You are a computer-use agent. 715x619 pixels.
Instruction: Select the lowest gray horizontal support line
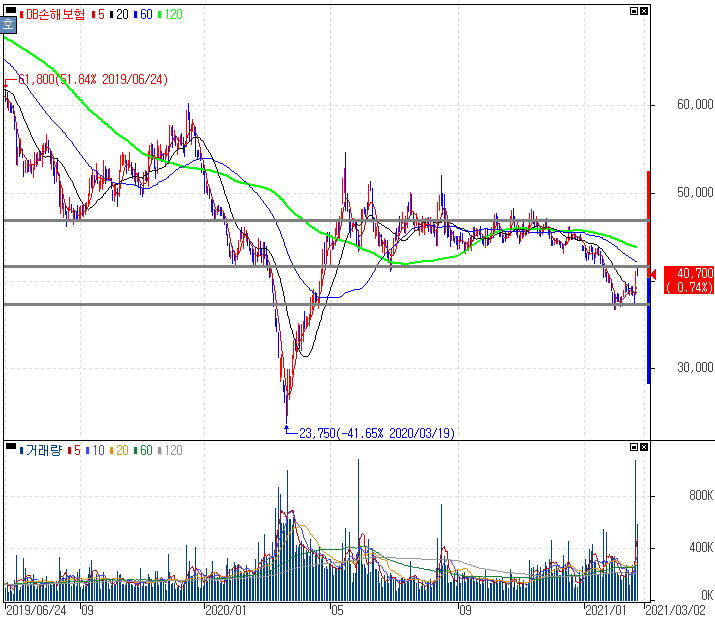326,304
